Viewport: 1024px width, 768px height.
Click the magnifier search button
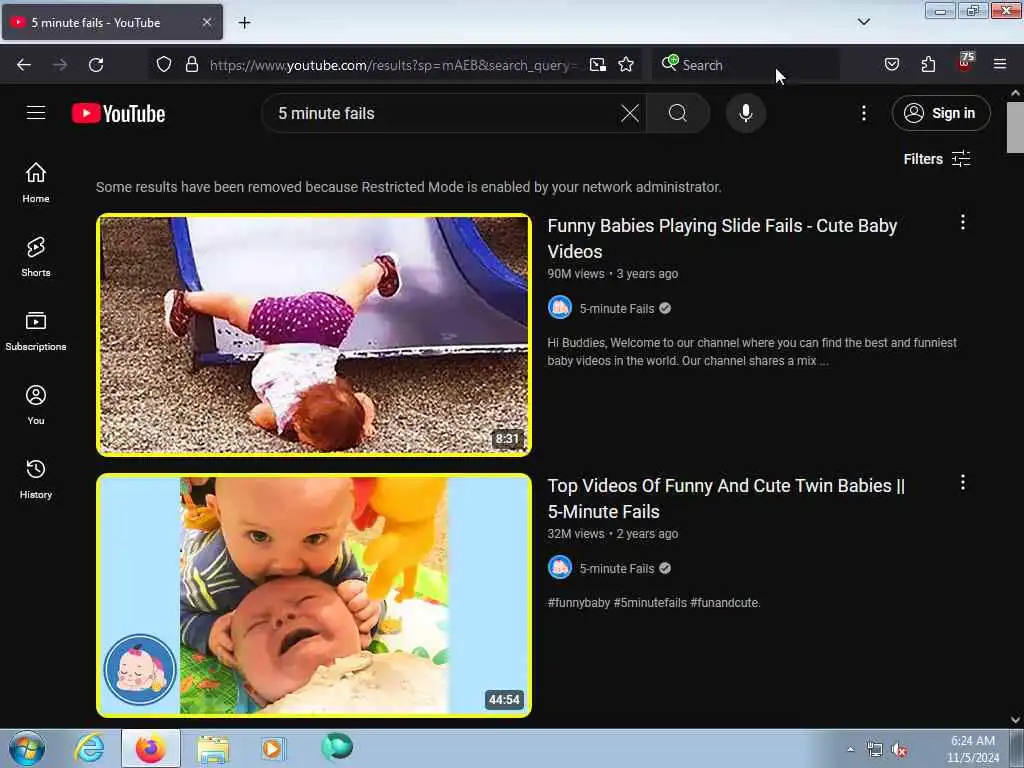678,113
